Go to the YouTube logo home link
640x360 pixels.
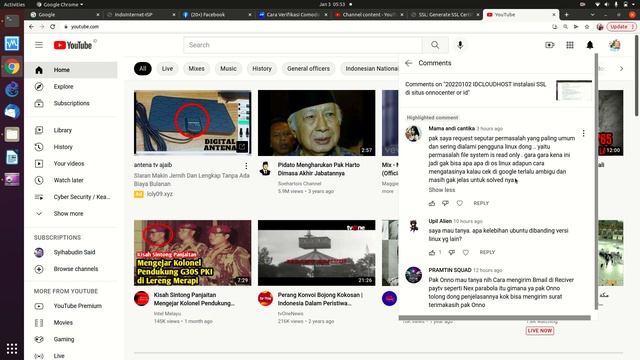click(x=73, y=45)
